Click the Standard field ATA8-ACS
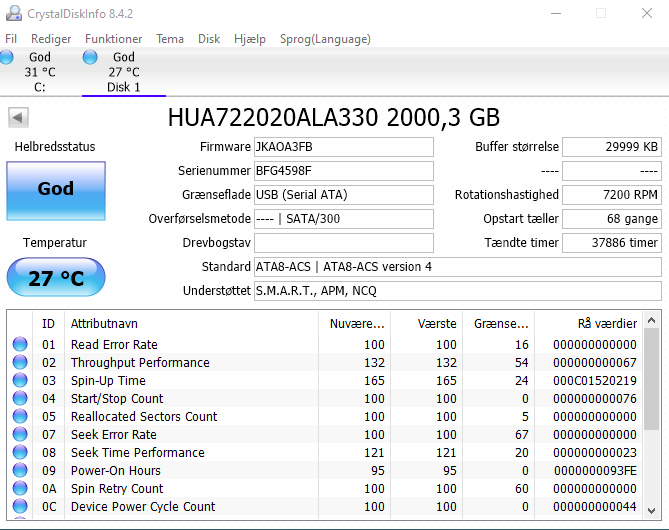Screen dimensions: 669x530 coord(458,267)
